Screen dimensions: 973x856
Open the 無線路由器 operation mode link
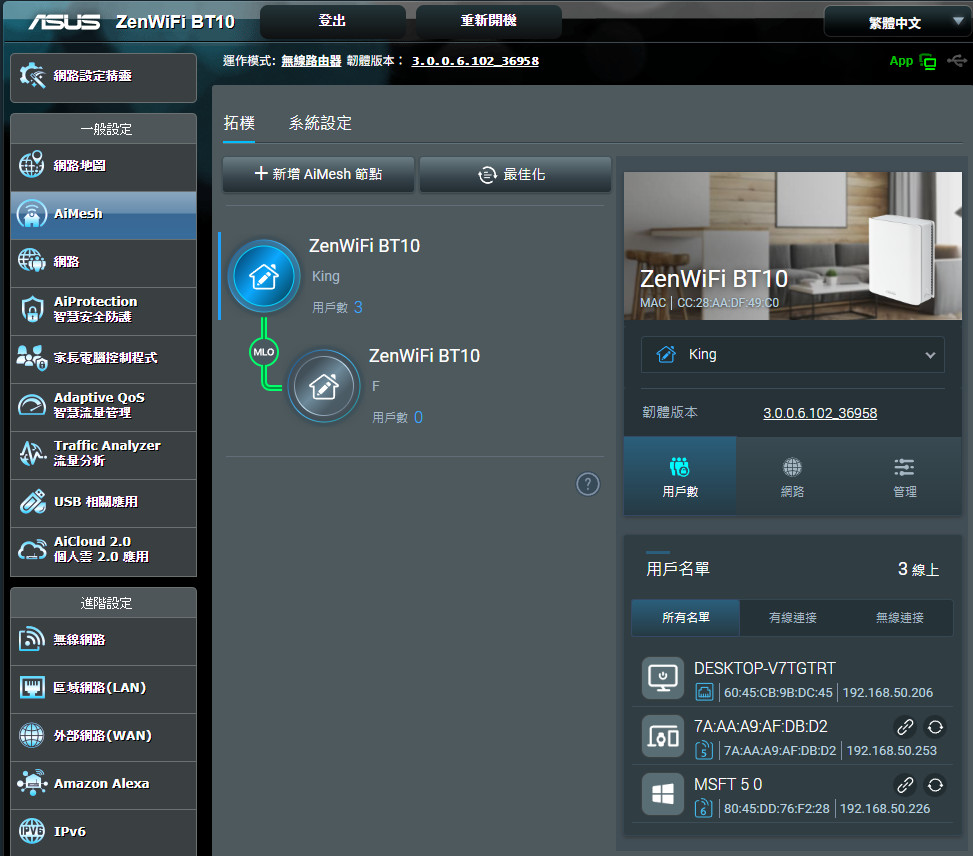[x=312, y=61]
